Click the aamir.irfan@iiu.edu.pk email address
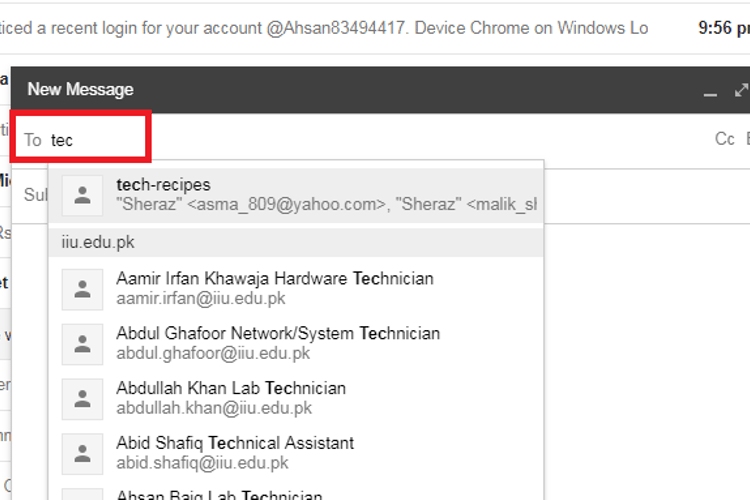 pyautogui.click(x=201, y=298)
